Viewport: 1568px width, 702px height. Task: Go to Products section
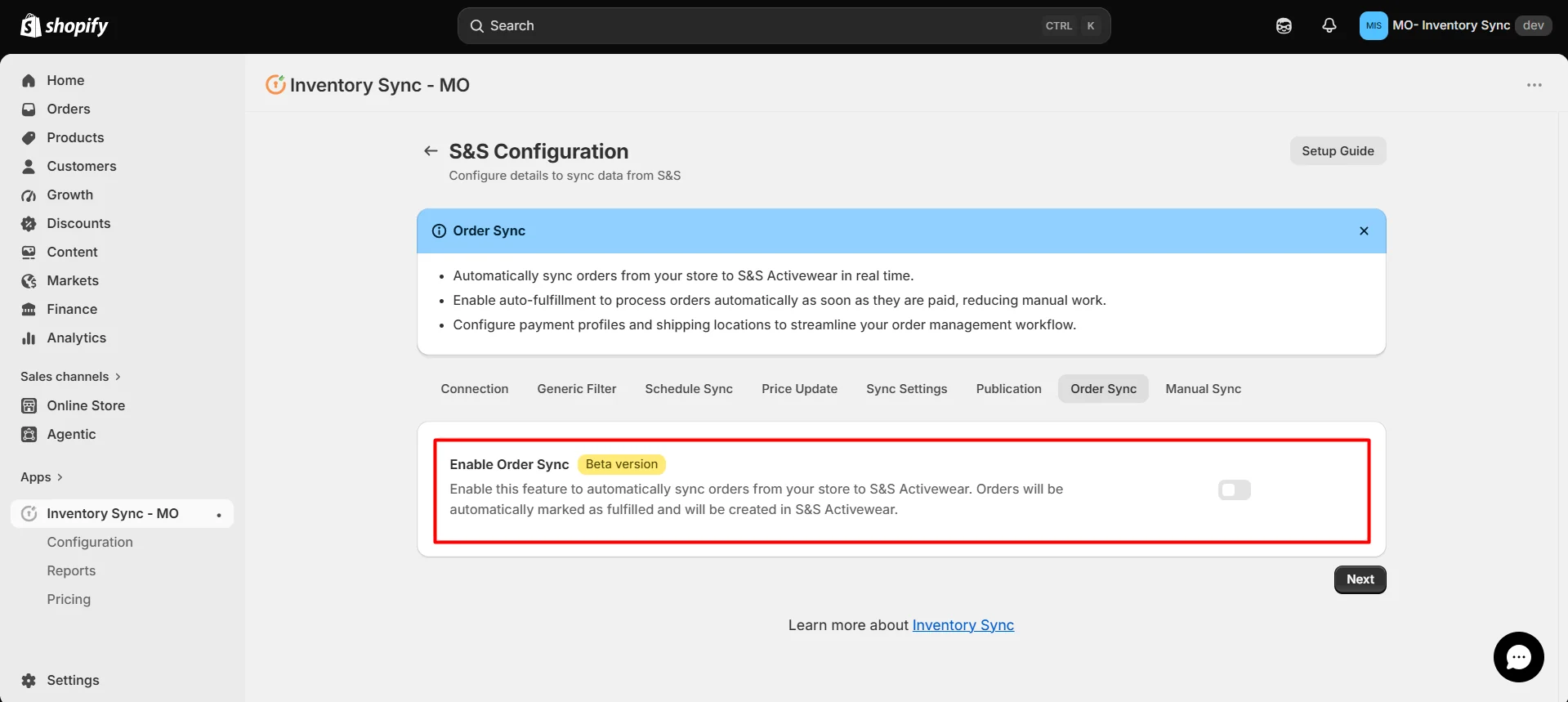75,137
